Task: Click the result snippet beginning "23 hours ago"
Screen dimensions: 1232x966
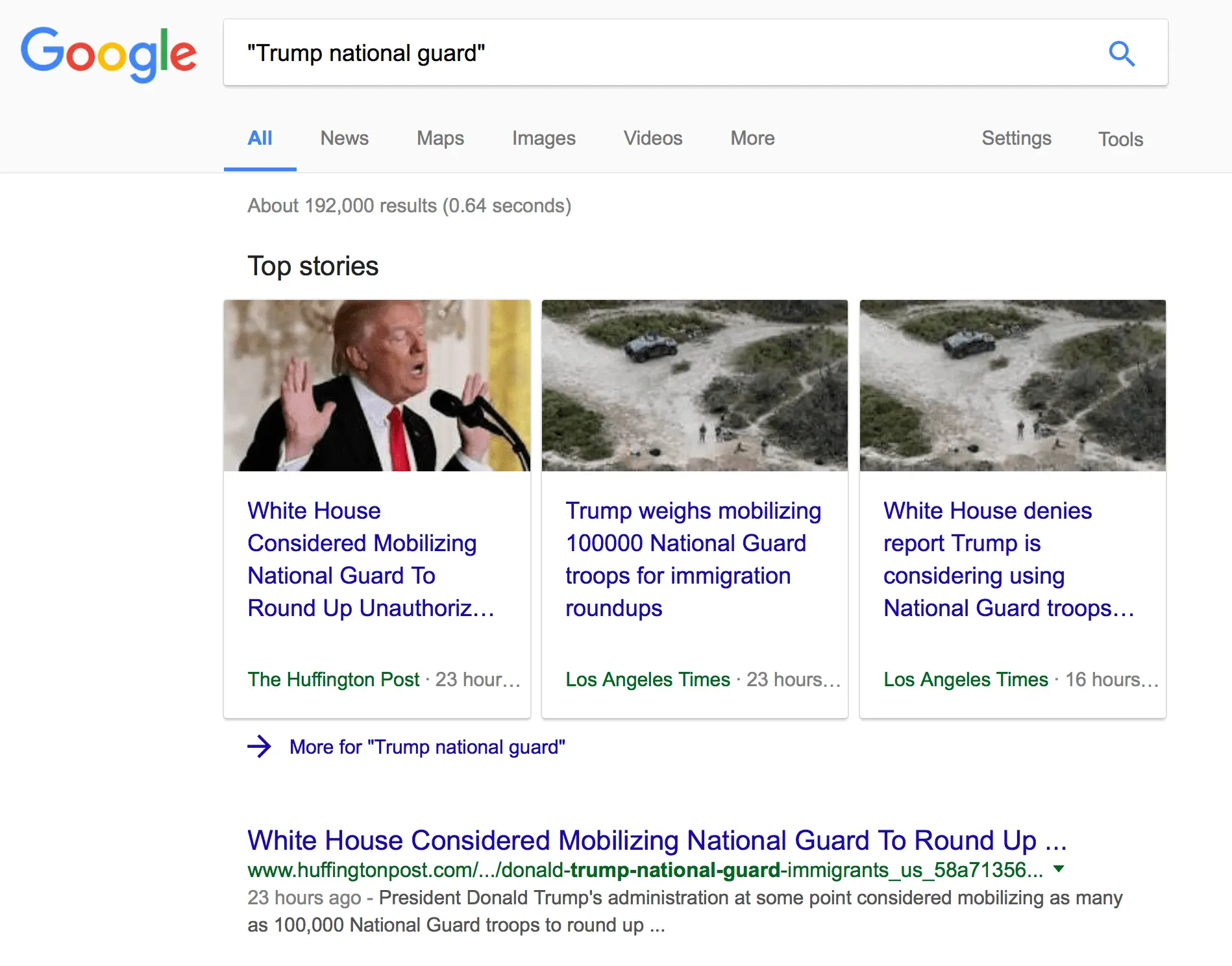Action: tap(685, 911)
